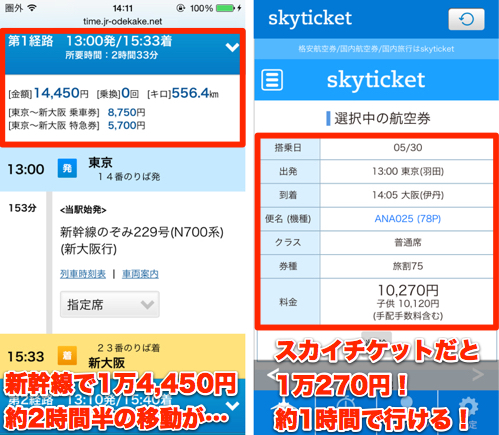This screenshot has width=499, height=435.
Task: Tap the skyticket logo in top header
Action: click(310, 18)
